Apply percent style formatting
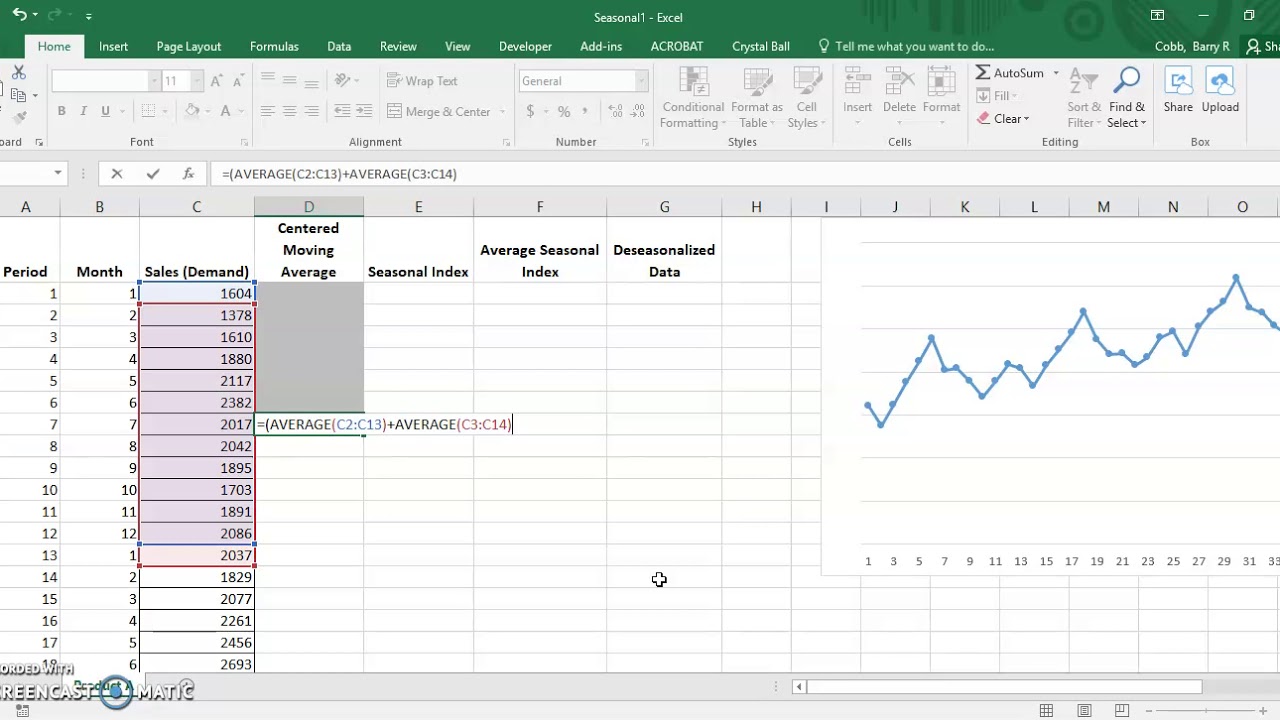 pyautogui.click(x=564, y=112)
